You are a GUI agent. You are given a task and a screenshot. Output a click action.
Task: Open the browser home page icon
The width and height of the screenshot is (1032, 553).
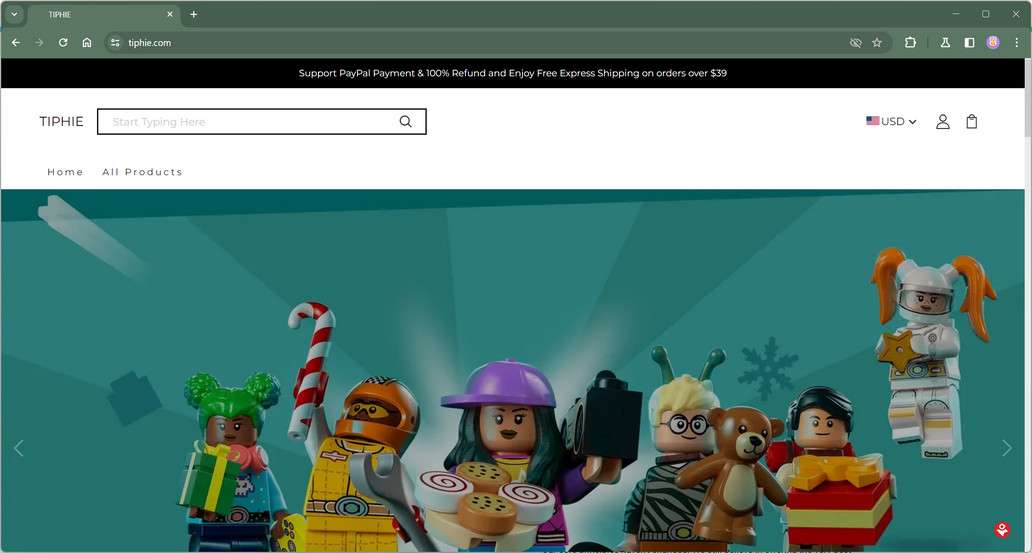(x=87, y=43)
